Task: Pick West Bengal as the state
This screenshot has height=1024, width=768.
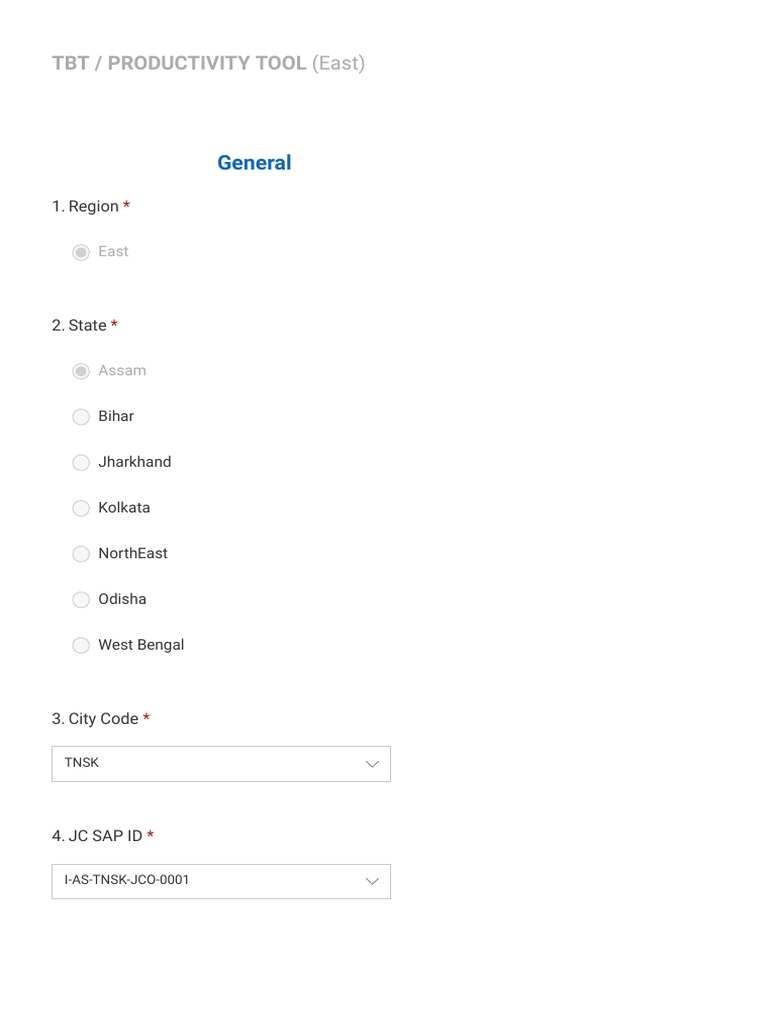Action: pos(81,646)
